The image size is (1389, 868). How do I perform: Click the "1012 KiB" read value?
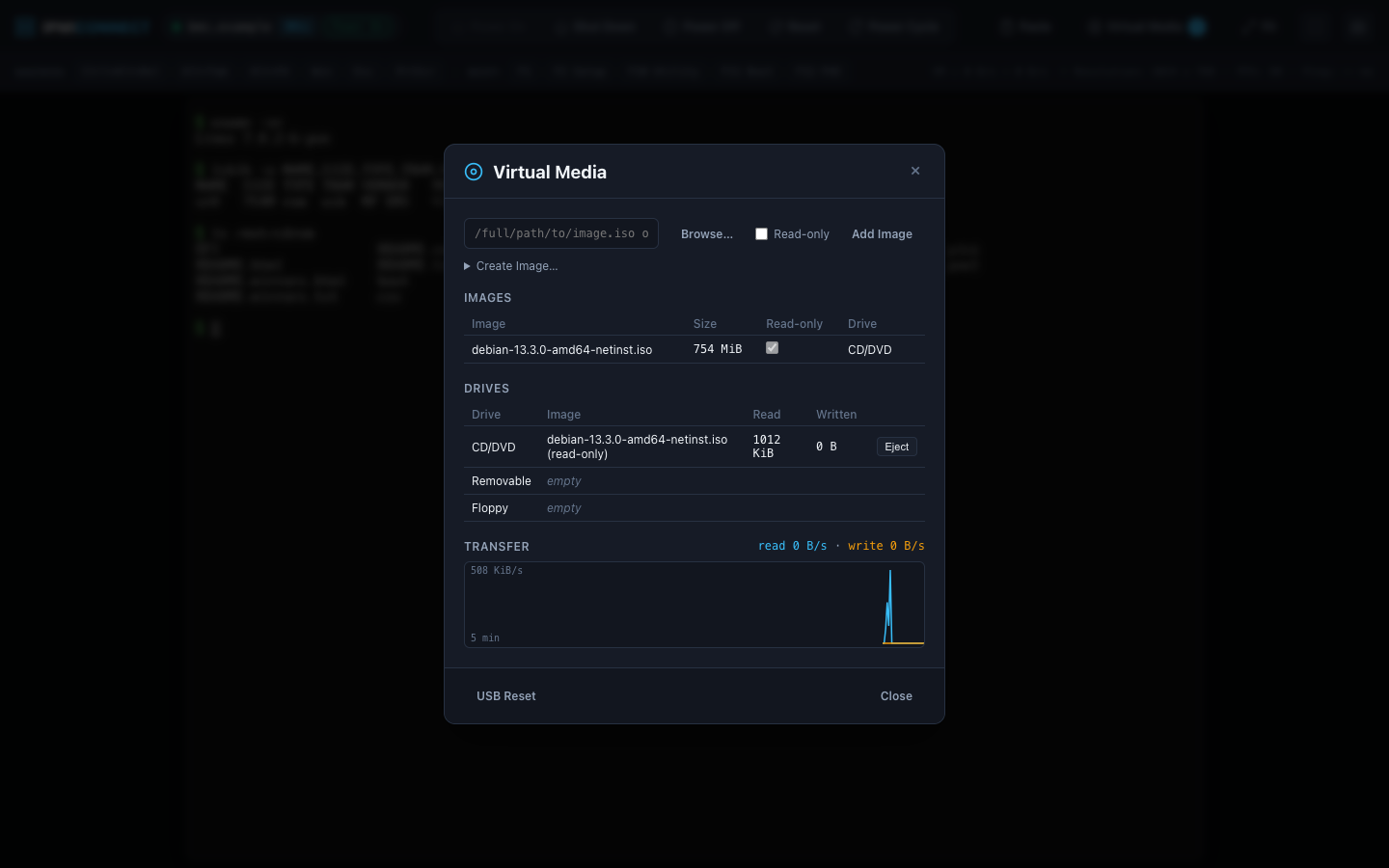click(x=767, y=447)
